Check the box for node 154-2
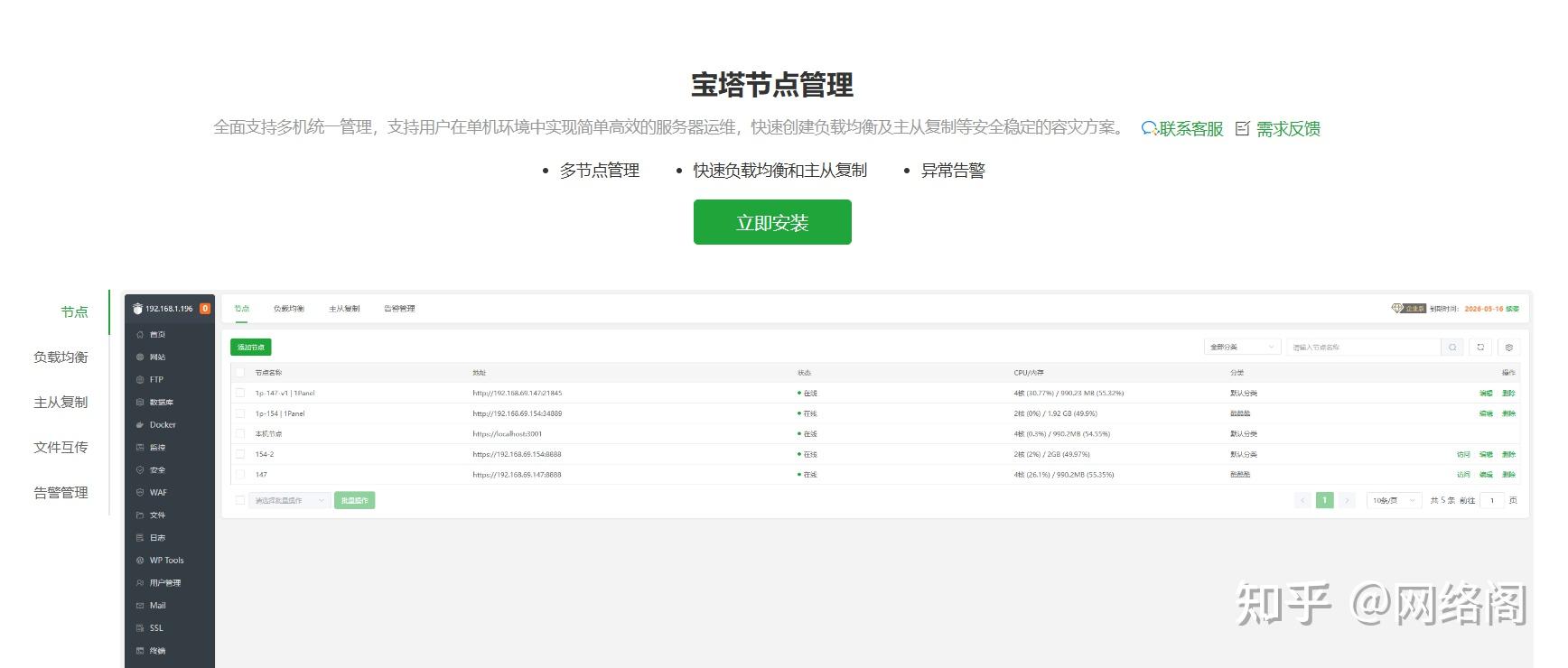The width and height of the screenshot is (1568, 668). click(239, 454)
